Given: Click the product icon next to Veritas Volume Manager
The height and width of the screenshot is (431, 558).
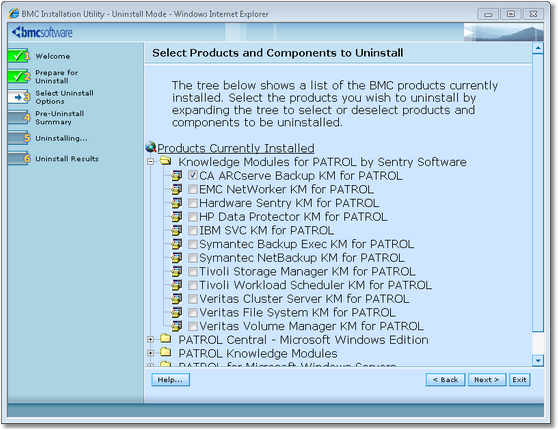Looking at the screenshot, I should click(176, 326).
